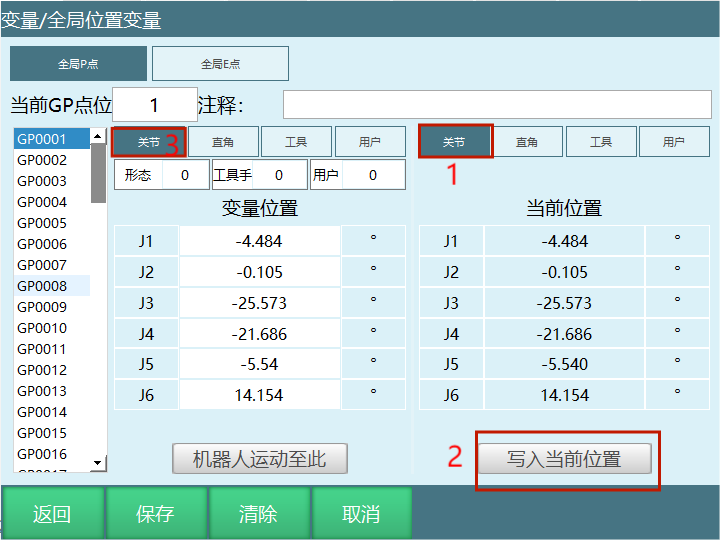Click the 当前GP点位 number field
Image resolution: width=720 pixels, height=540 pixels.
pos(155,105)
